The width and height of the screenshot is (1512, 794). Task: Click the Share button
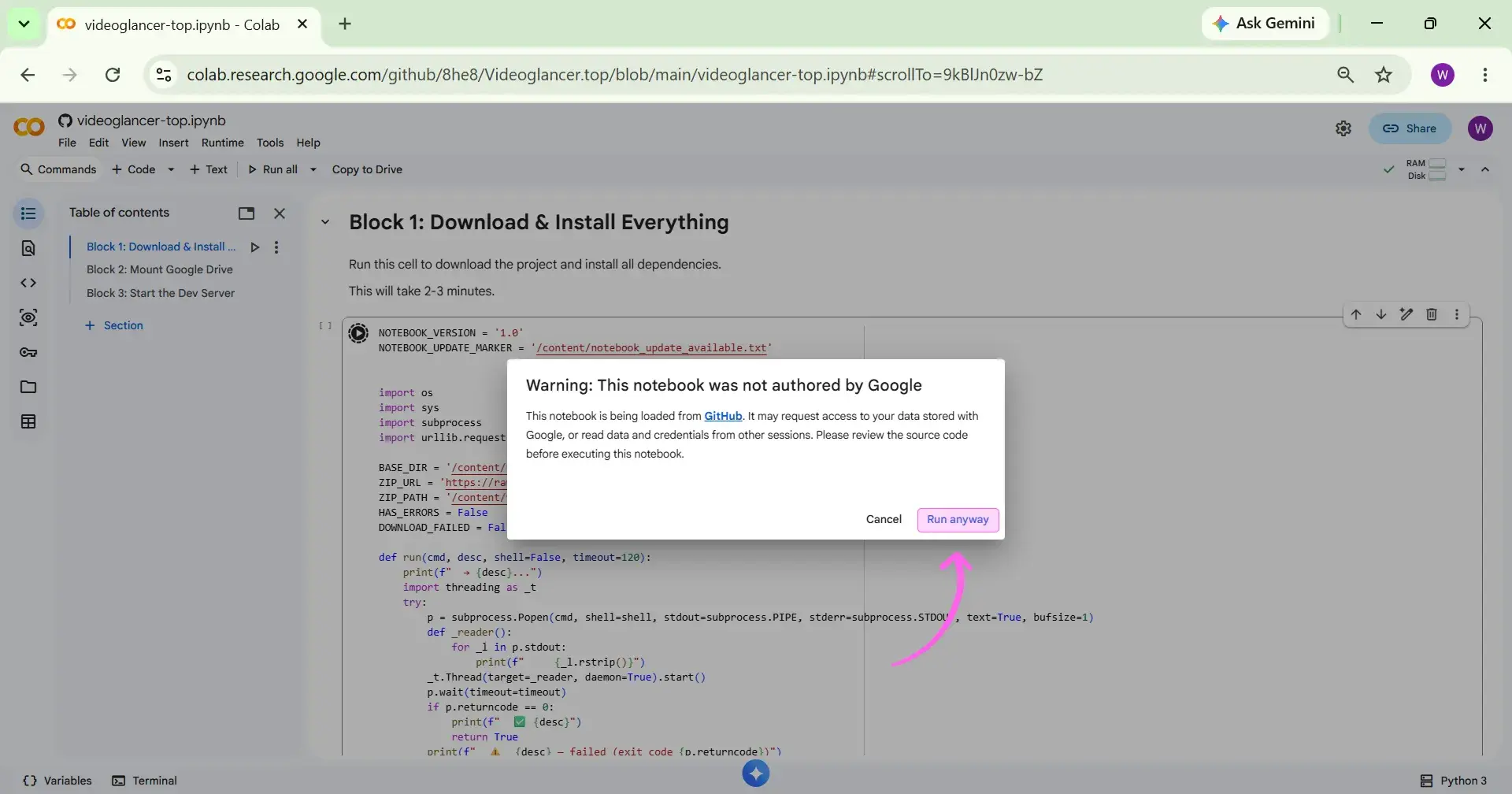tap(1410, 128)
